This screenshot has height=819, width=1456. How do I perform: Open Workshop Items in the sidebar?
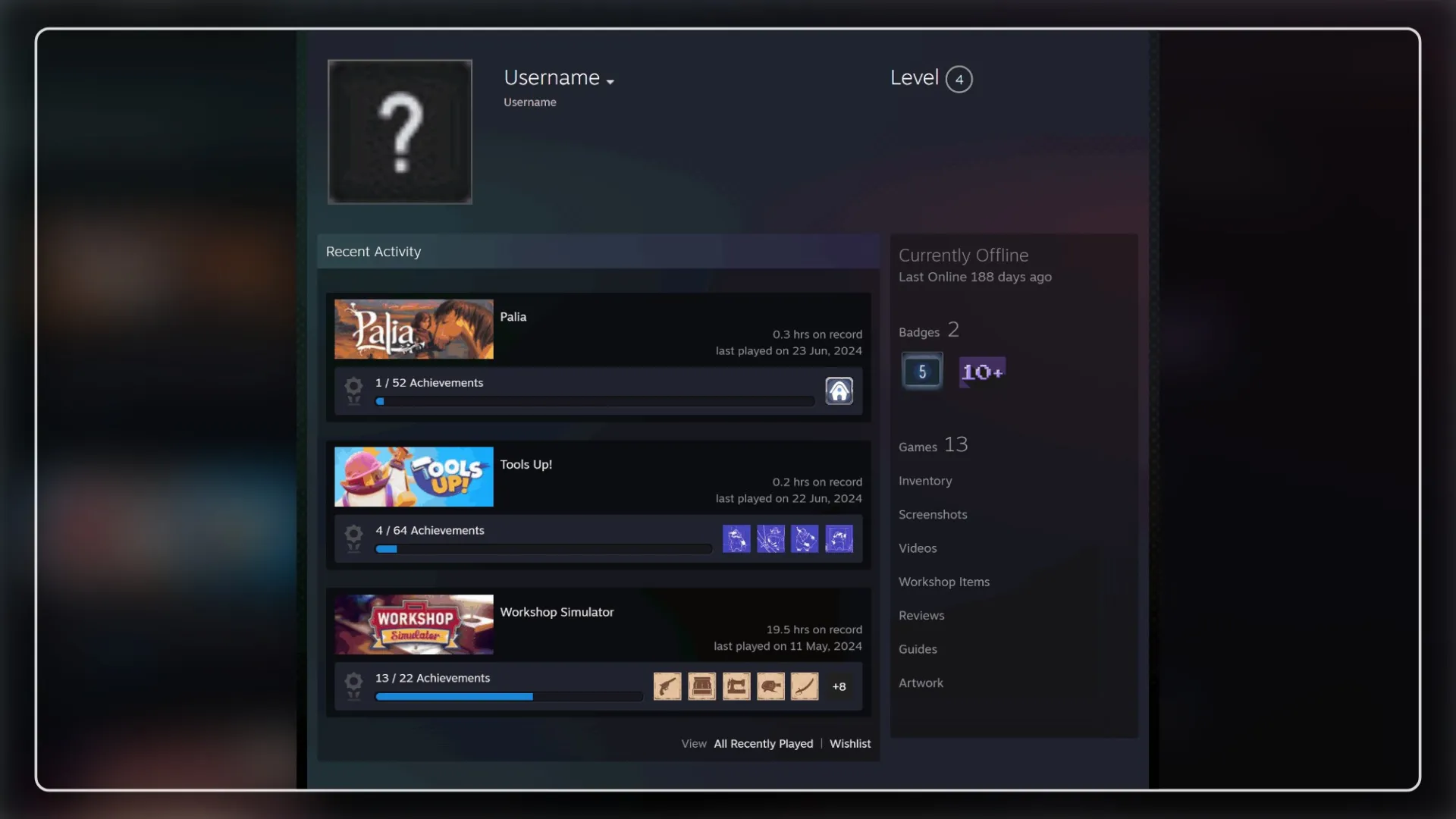944,582
